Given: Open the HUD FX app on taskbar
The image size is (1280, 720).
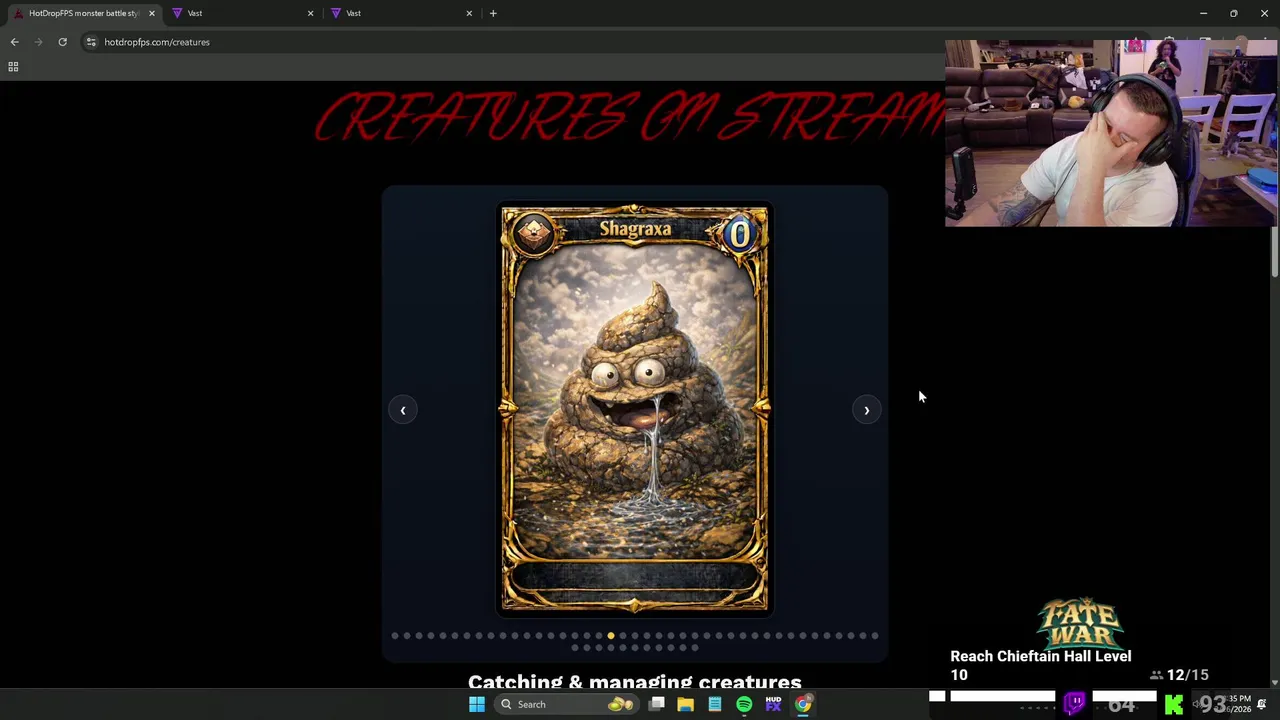Looking at the screenshot, I should click(773, 704).
